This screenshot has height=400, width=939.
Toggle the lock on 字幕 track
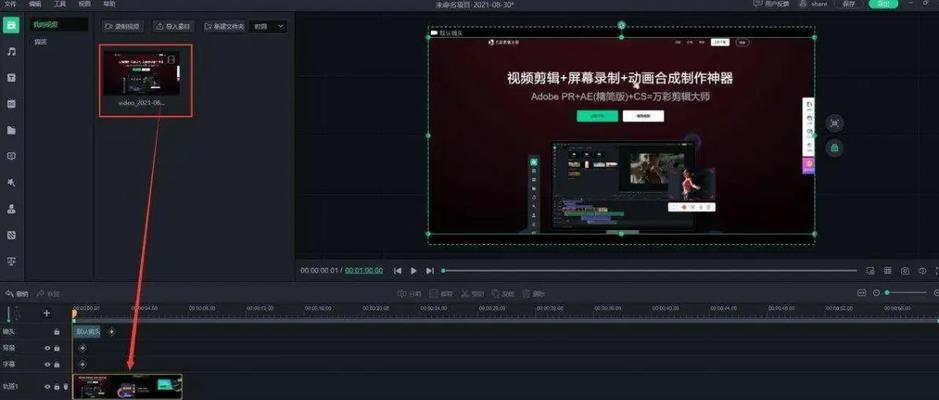[x=57, y=364]
